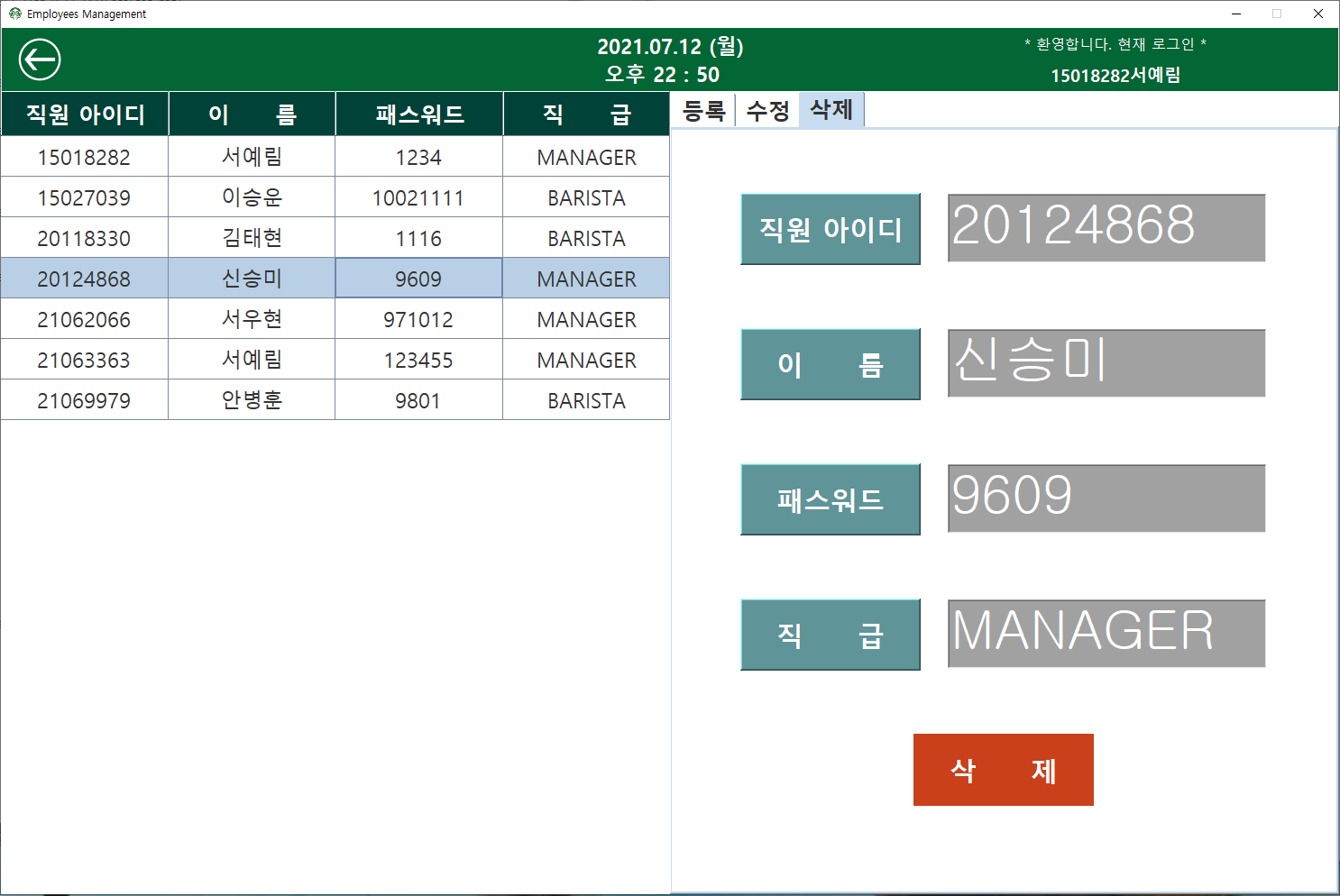Select employee ID cell 21063363
1340x896 pixels.
click(x=85, y=360)
